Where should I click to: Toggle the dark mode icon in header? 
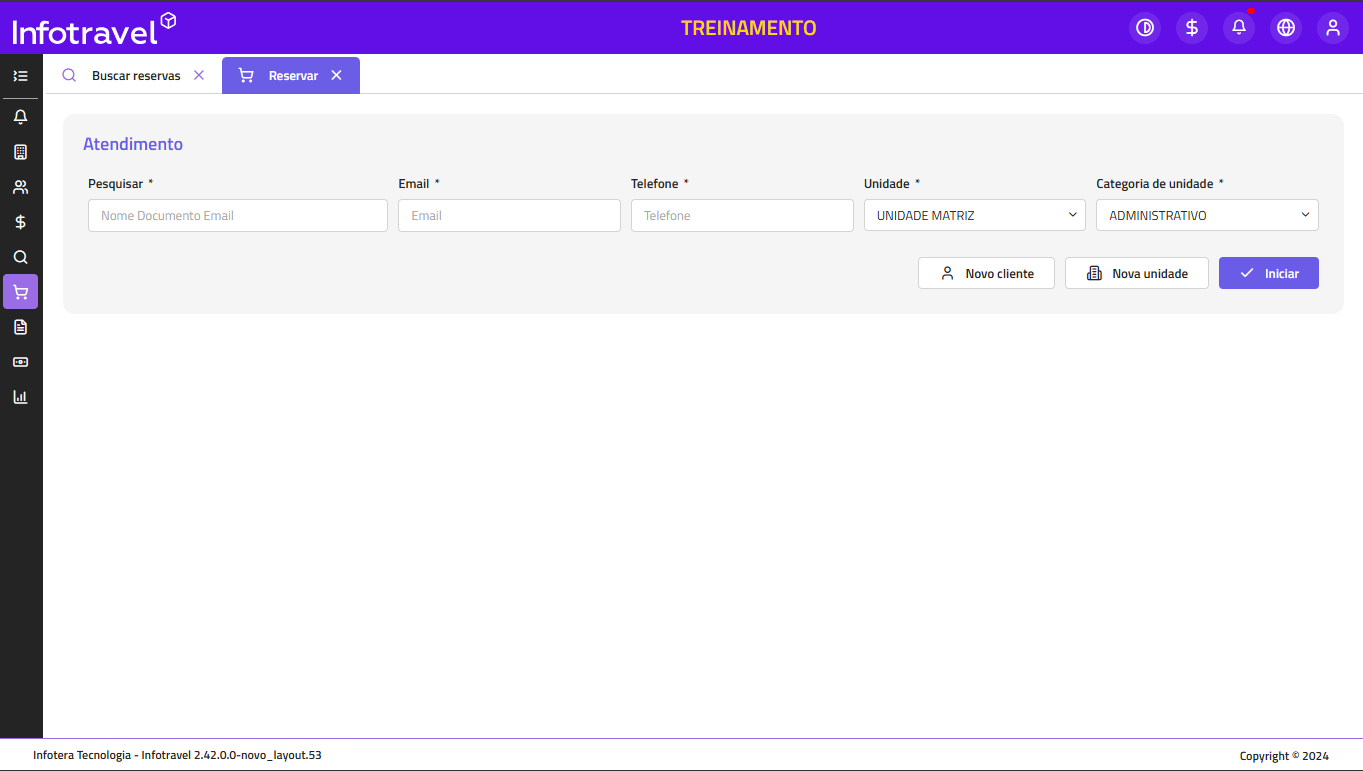tap(1145, 28)
